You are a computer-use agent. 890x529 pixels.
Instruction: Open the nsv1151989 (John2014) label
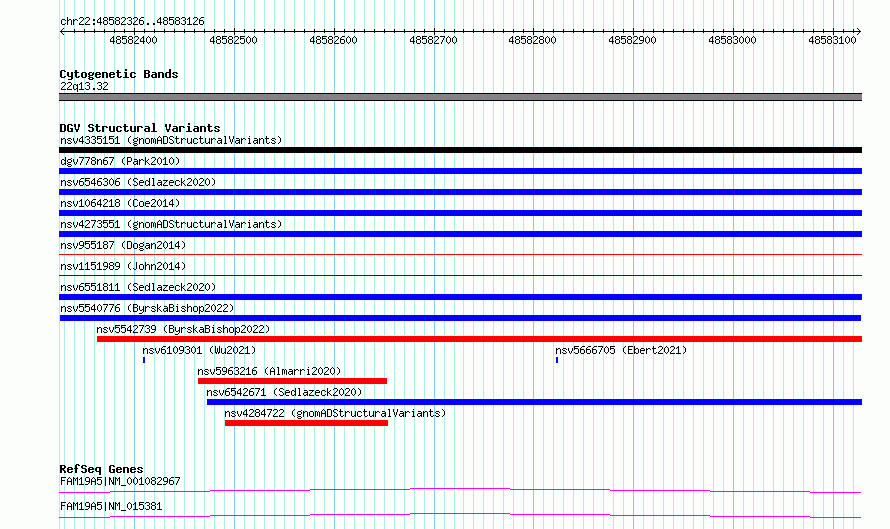(x=123, y=266)
